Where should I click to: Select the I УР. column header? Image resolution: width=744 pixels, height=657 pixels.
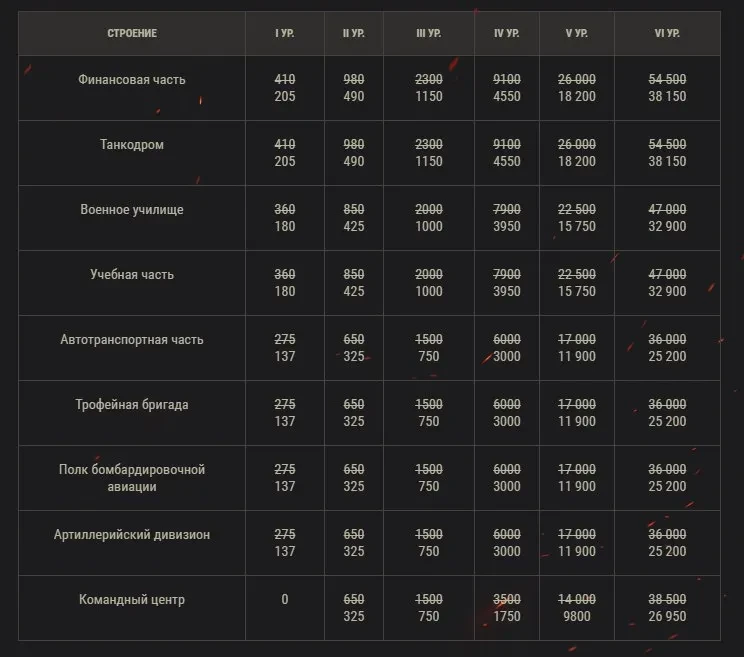click(x=285, y=33)
